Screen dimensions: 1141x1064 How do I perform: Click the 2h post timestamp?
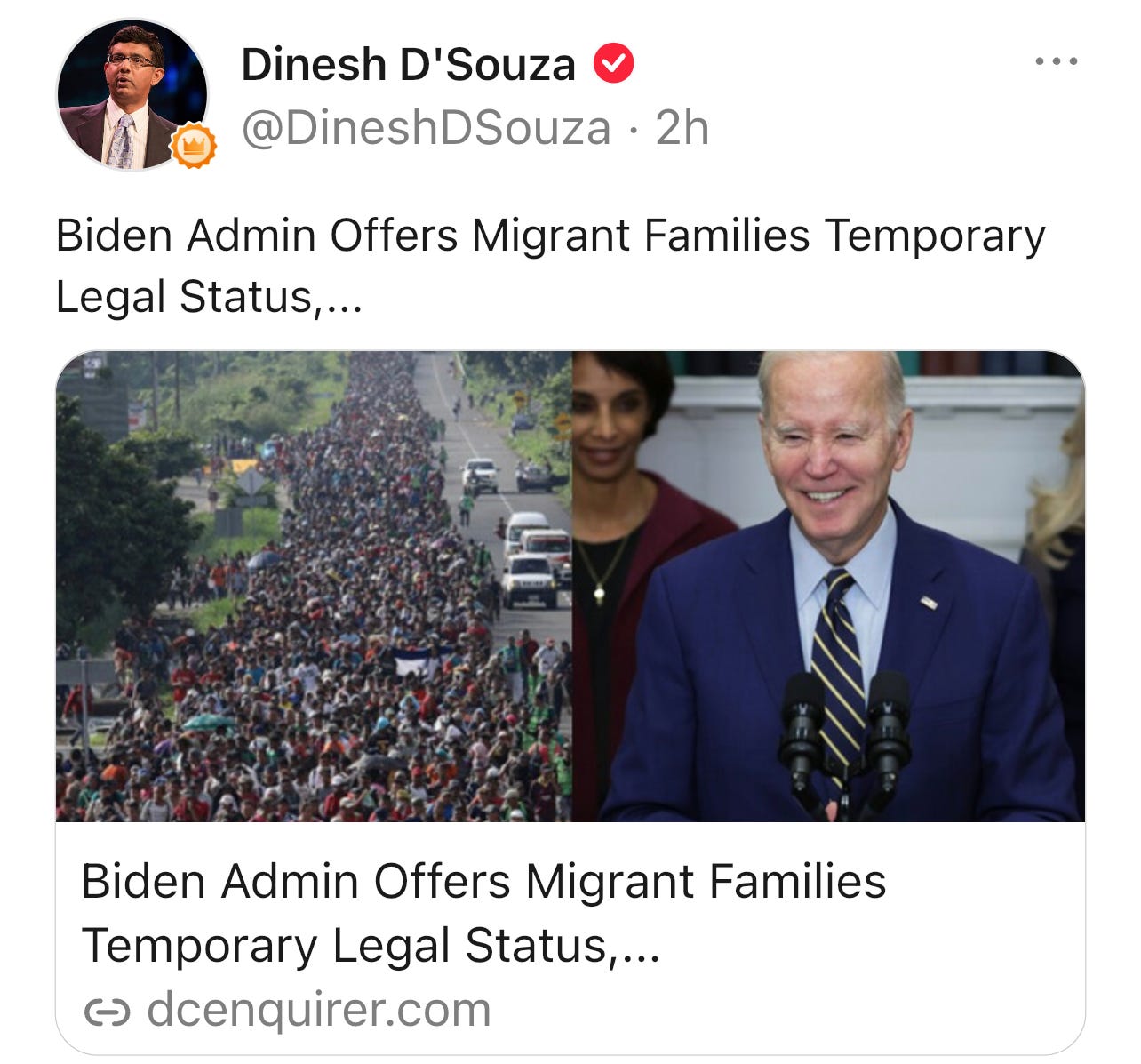tap(682, 128)
